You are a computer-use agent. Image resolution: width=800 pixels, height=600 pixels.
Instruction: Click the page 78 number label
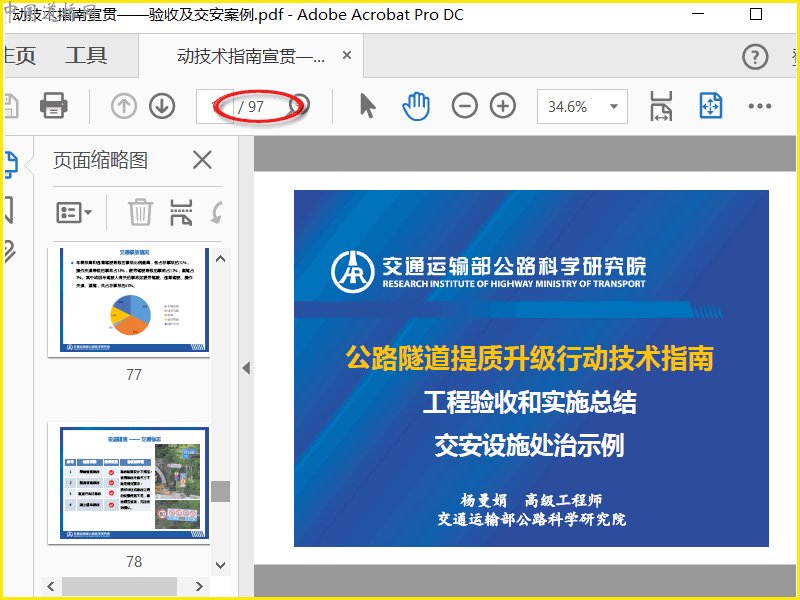coord(134,562)
